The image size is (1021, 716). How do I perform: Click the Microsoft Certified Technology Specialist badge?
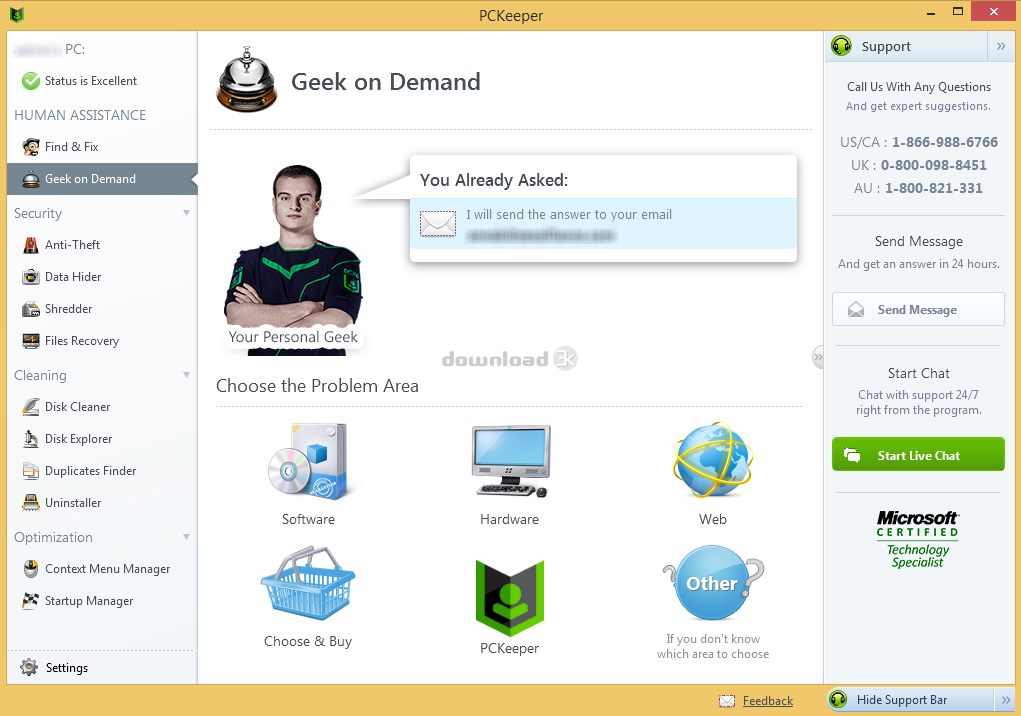917,539
